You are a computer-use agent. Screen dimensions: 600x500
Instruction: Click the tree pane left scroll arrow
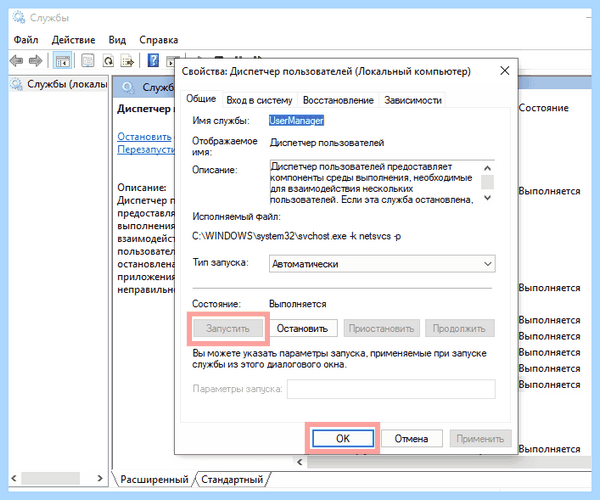(14, 478)
